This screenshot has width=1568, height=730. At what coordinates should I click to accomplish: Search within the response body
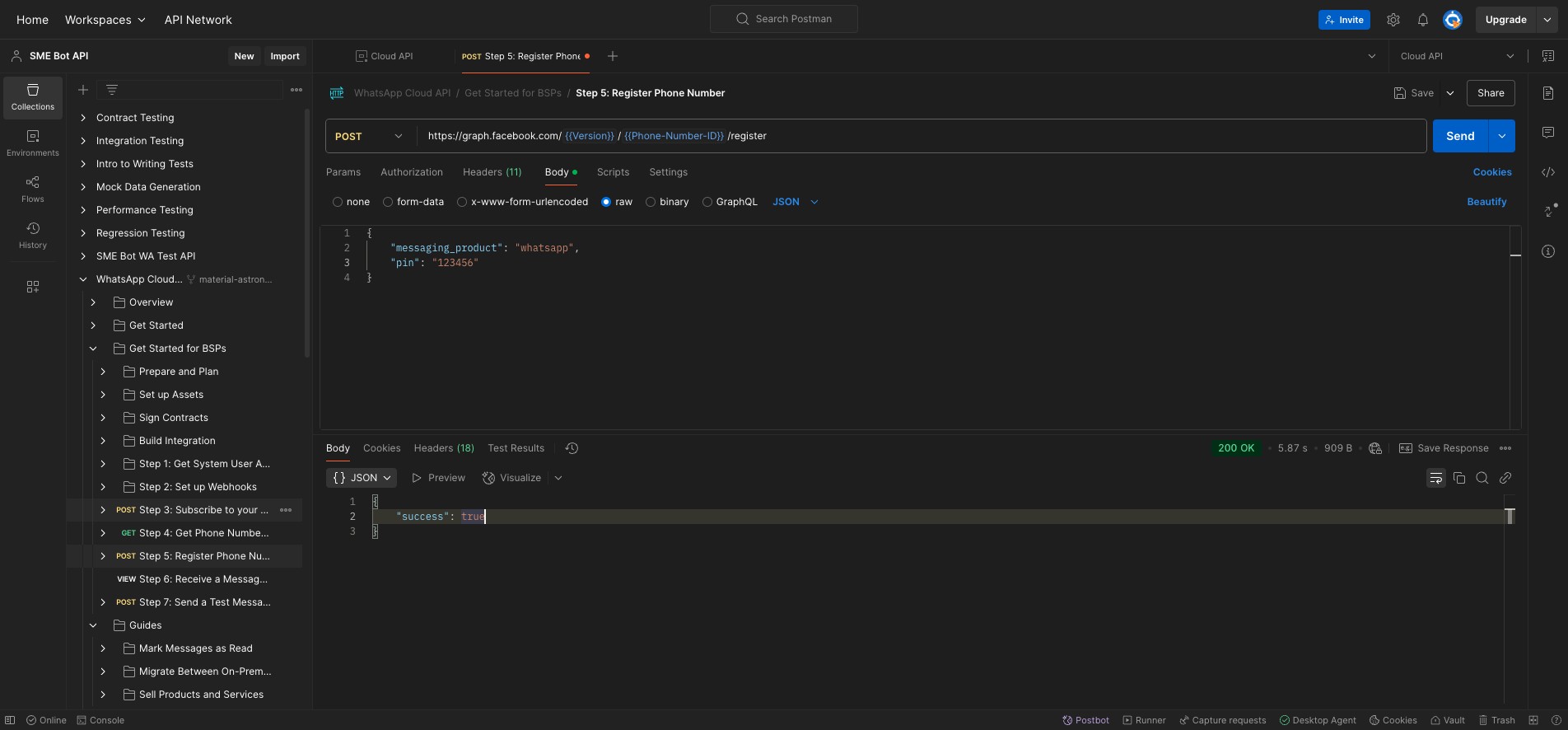[1482, 478]
